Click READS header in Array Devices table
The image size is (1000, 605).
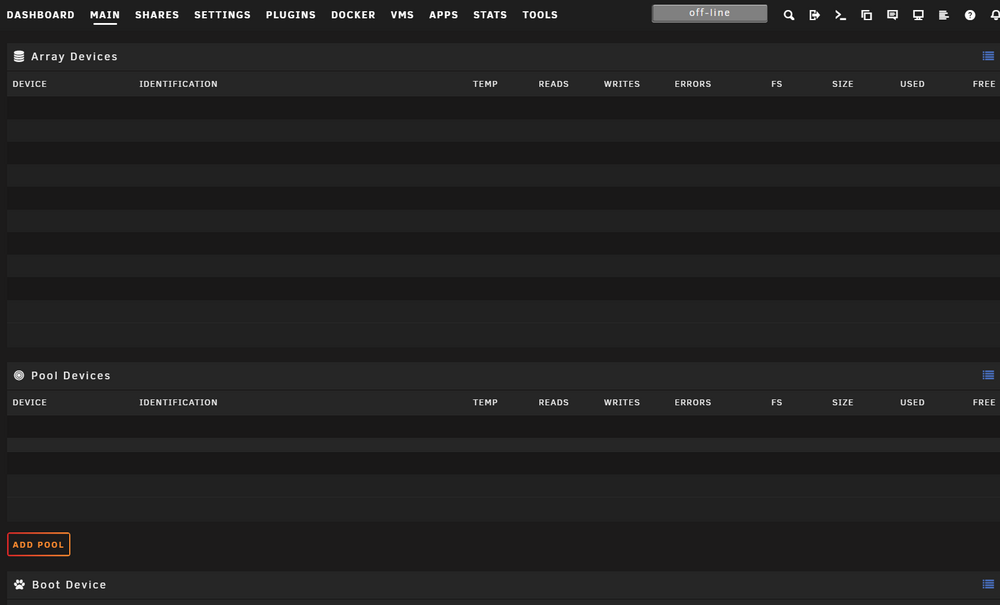tap(554, 84)
